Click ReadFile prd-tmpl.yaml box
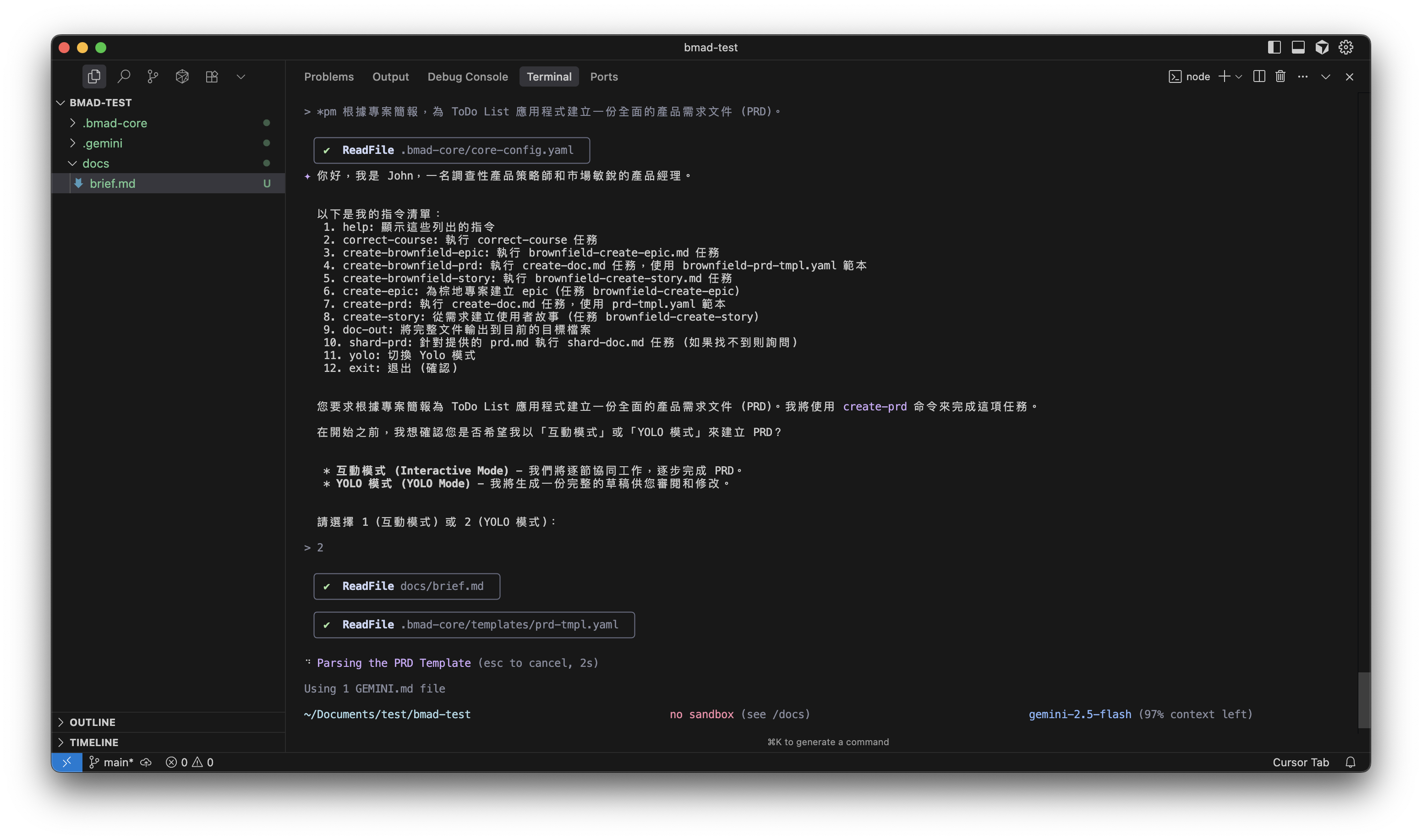 474,625
